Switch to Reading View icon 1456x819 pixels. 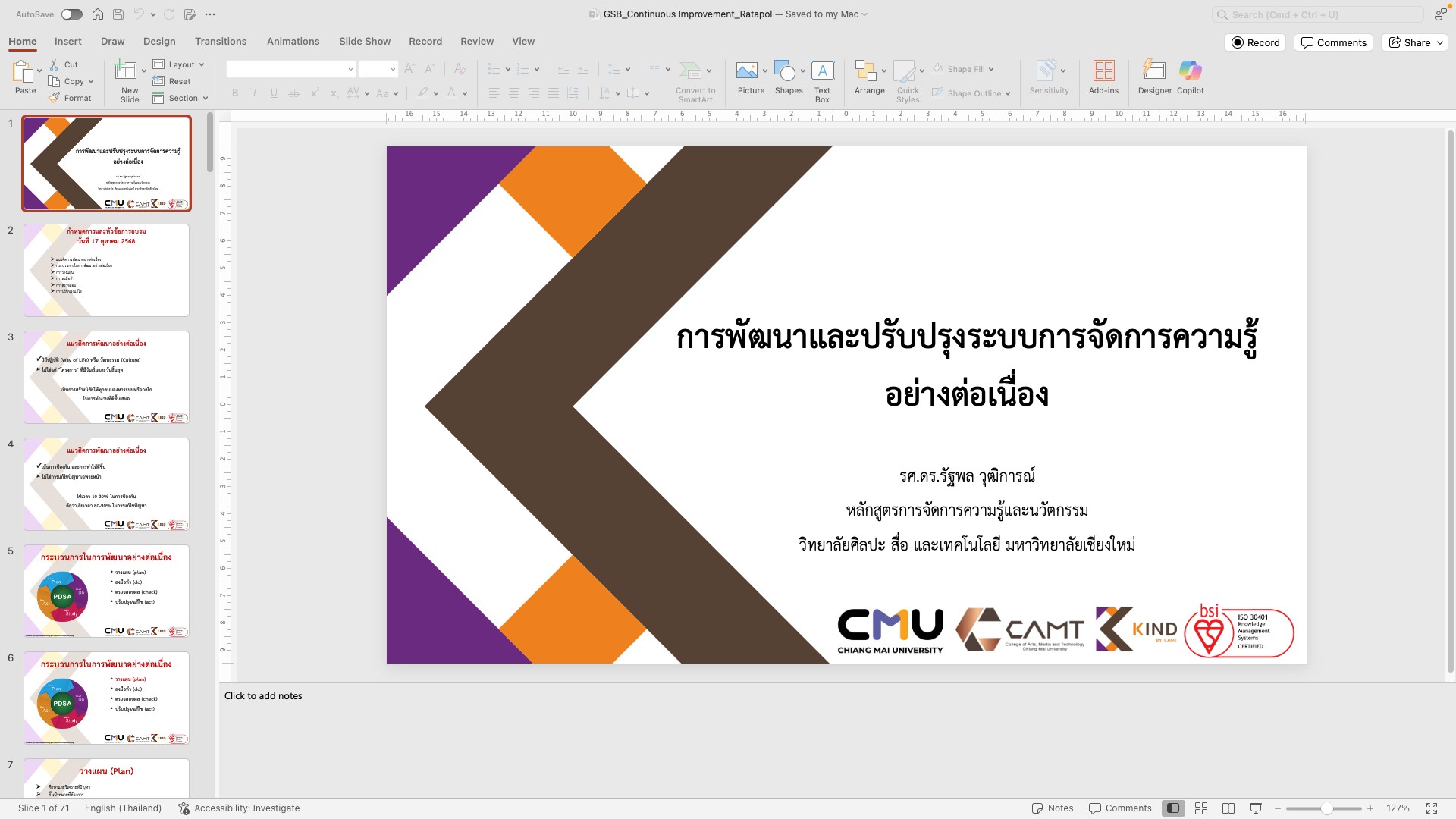click(x=1228, y=808)
